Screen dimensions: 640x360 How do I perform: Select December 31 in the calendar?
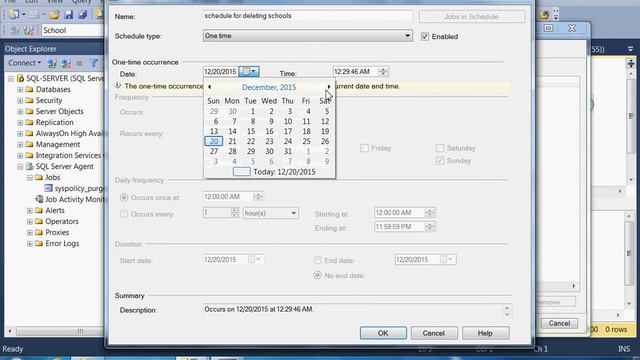pos(288,151)
